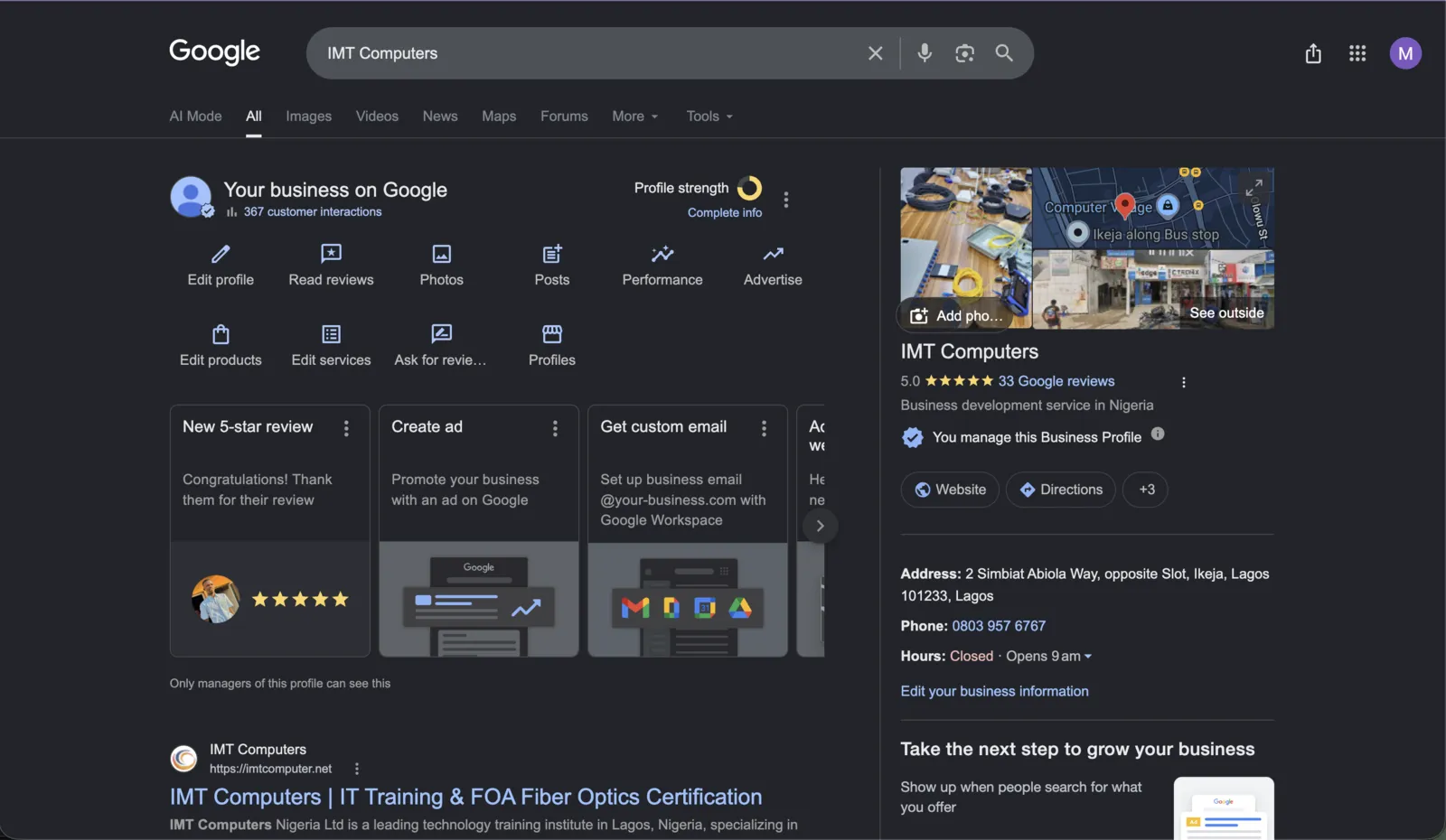Click the business profile avatar icon
This screenshot has height=840, width=1446.
point(192,197)
